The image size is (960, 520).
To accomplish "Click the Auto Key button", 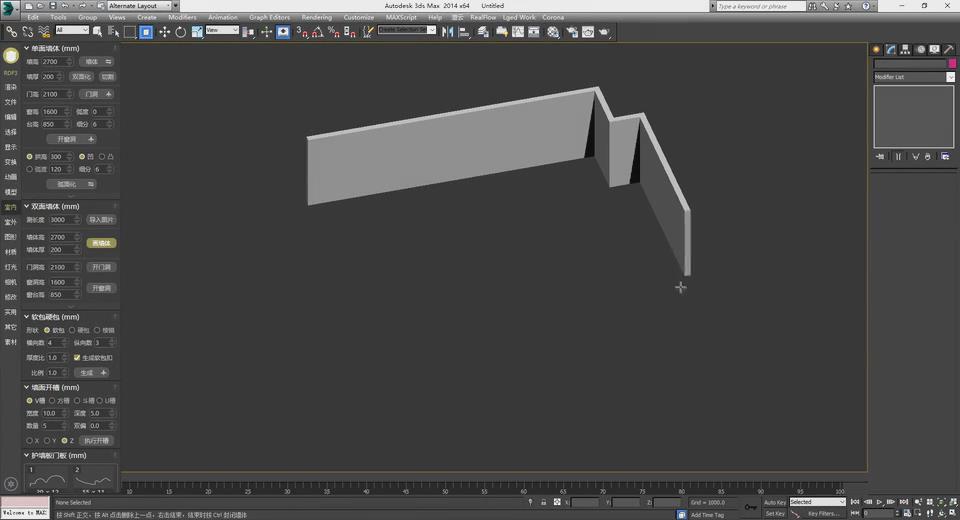I will point(774,502).
